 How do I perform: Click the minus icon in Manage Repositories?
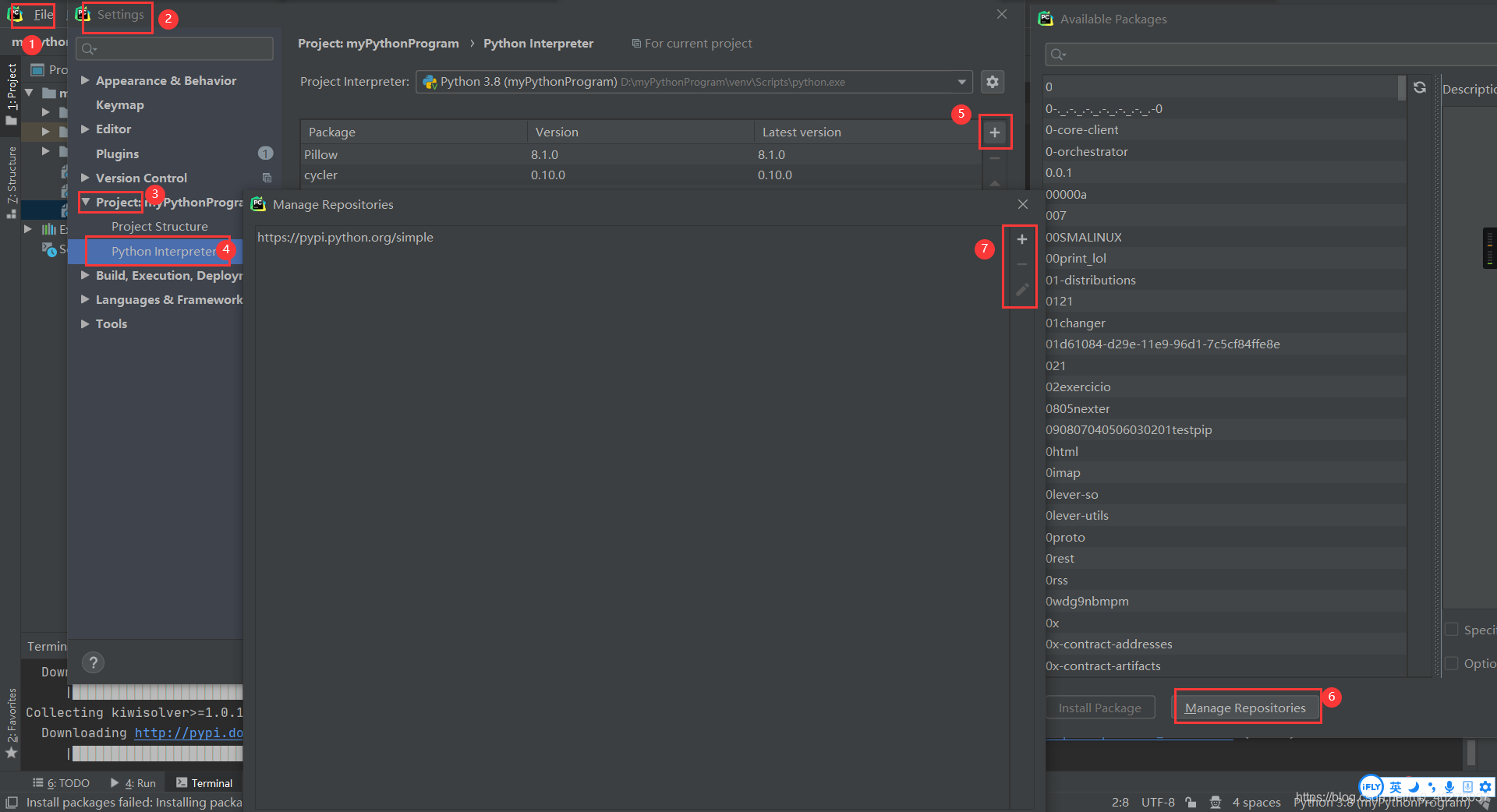(1021, 264)
